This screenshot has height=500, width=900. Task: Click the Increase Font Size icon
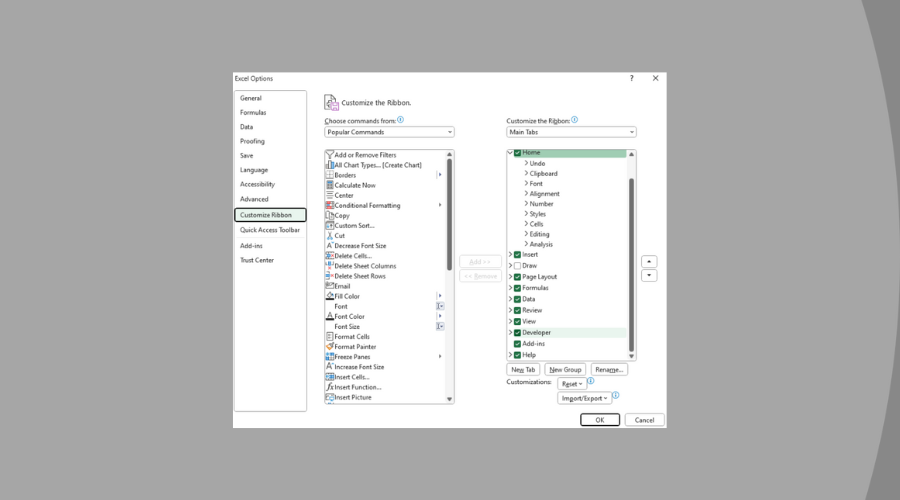pos(329,367)
